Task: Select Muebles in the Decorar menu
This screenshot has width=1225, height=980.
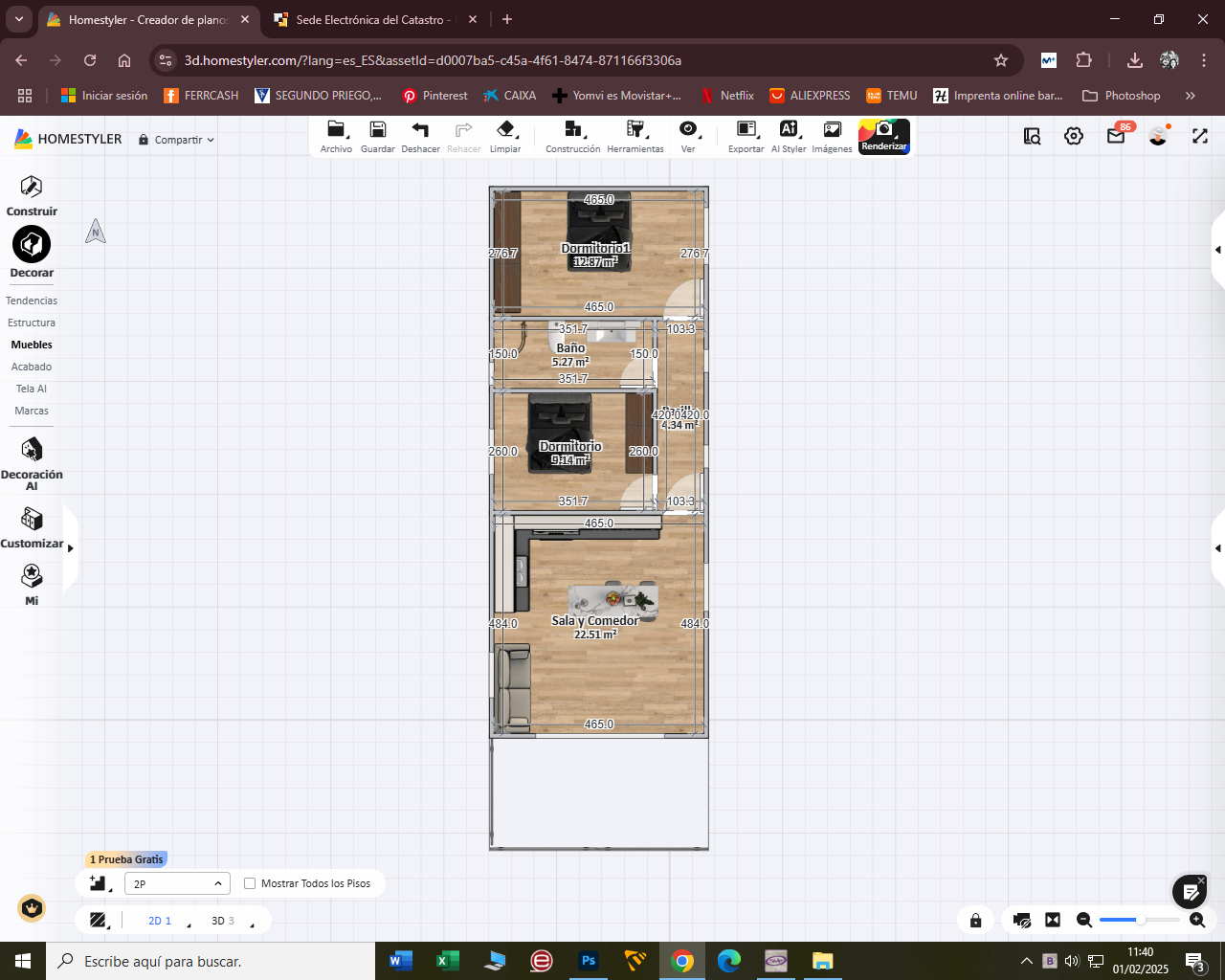Action: (32, 345)
